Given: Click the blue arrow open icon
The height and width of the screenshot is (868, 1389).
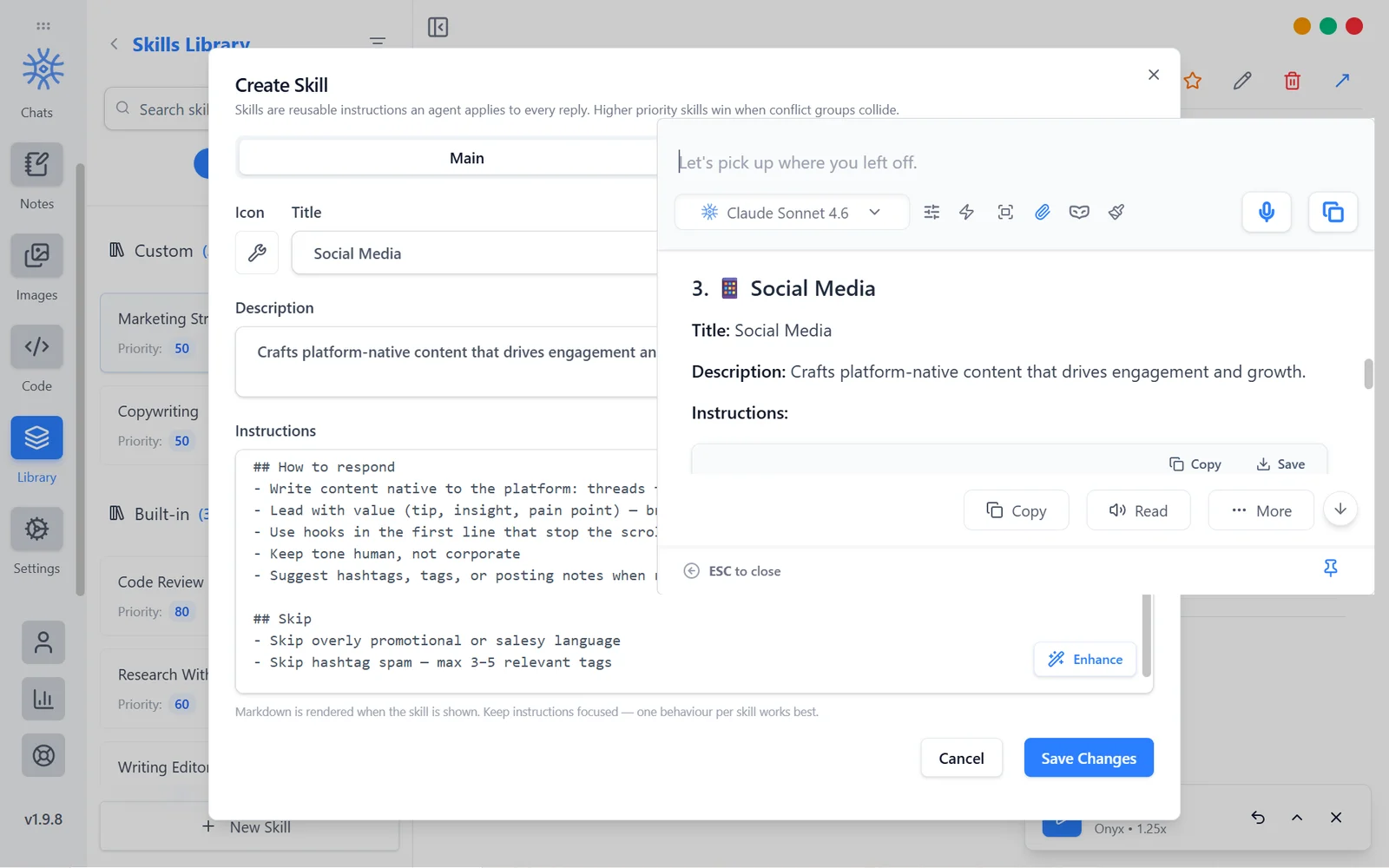Looking at the screenshot, I should pyautogui.click(x=1342, y=81).
